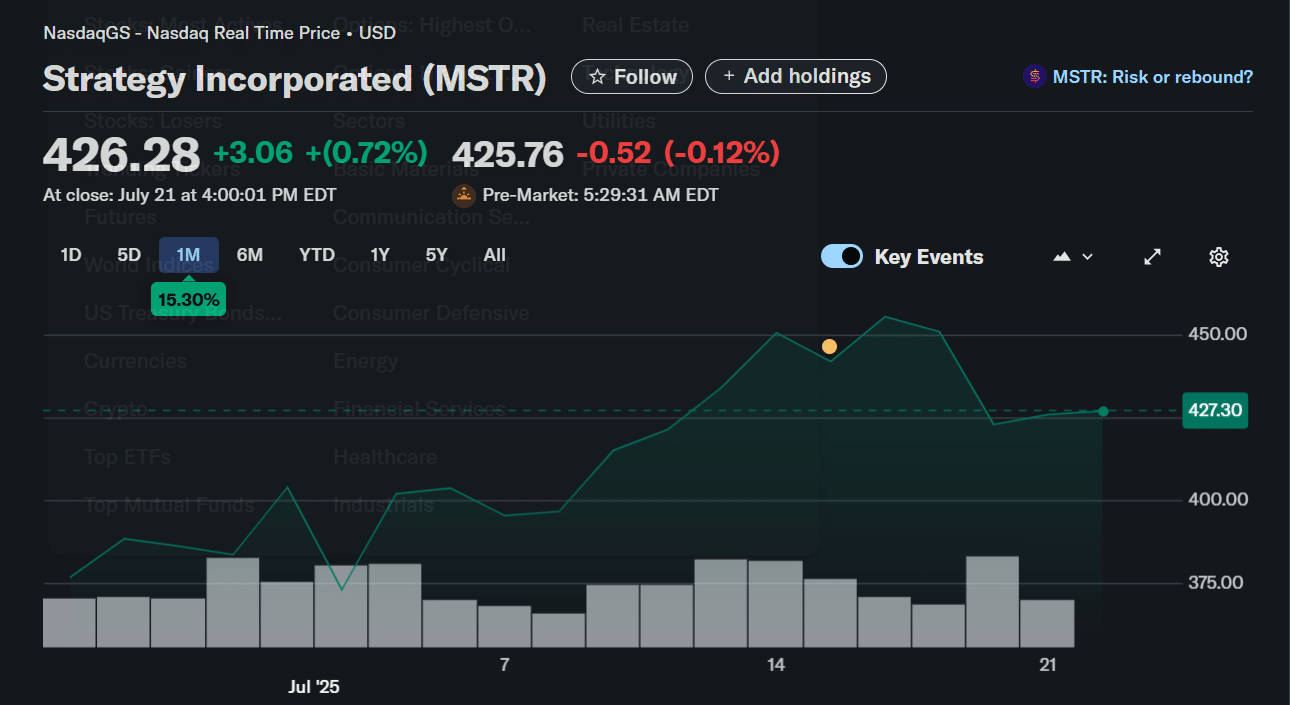Click the closing price 426.28

point(122,154)
